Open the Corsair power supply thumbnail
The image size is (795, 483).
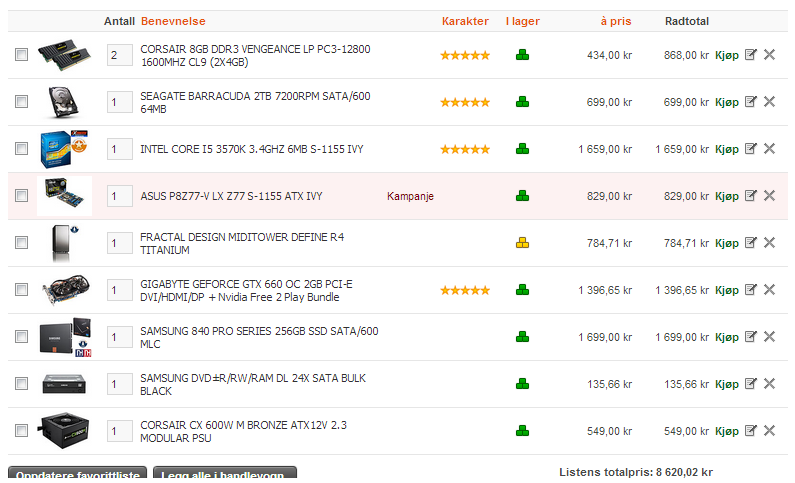pyautogui.click(x=64, y=431)
